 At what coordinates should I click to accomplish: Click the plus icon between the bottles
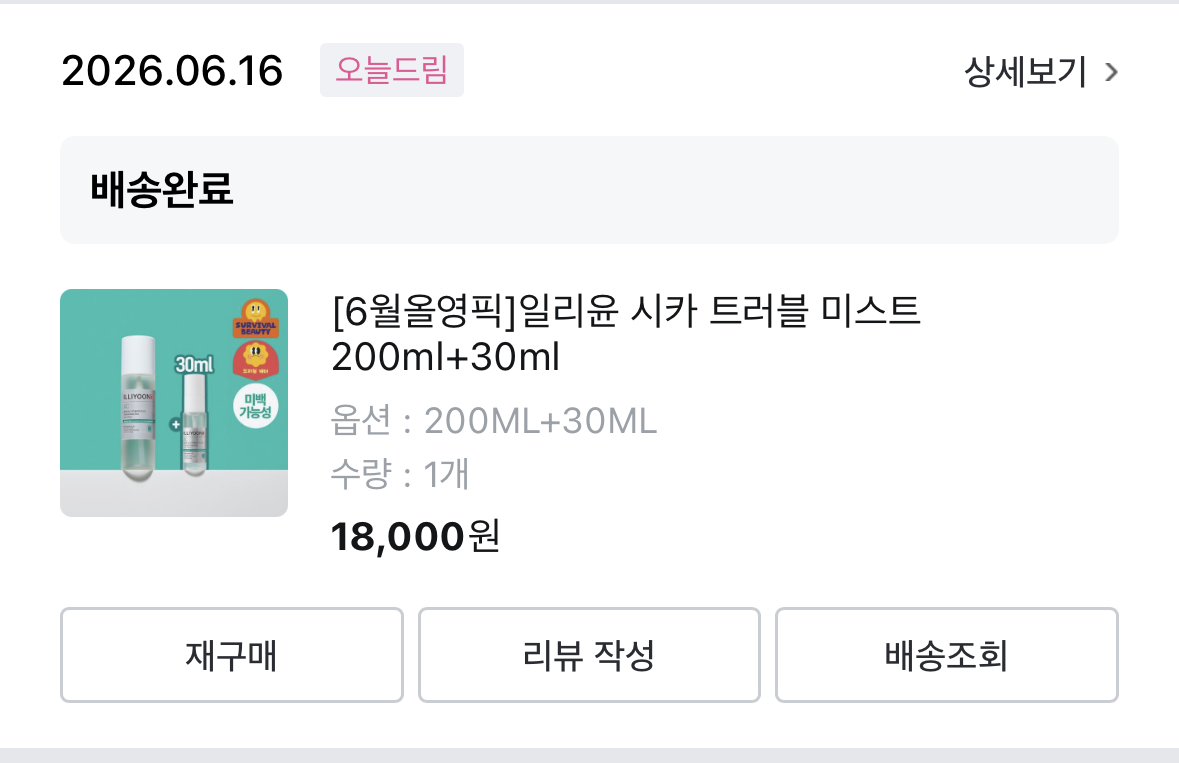click(x=175, y=424)
